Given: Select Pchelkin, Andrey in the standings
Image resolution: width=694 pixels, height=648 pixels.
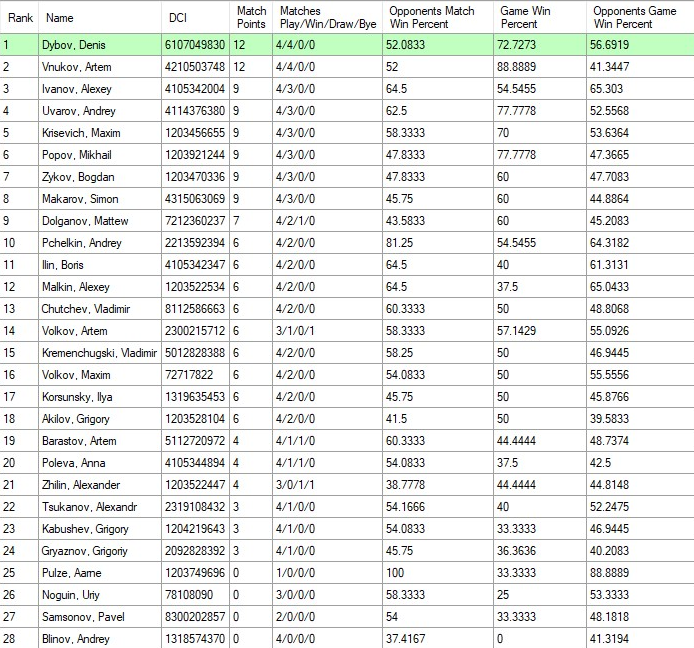Looking at the screenshot, I should (x=81, y=243).
